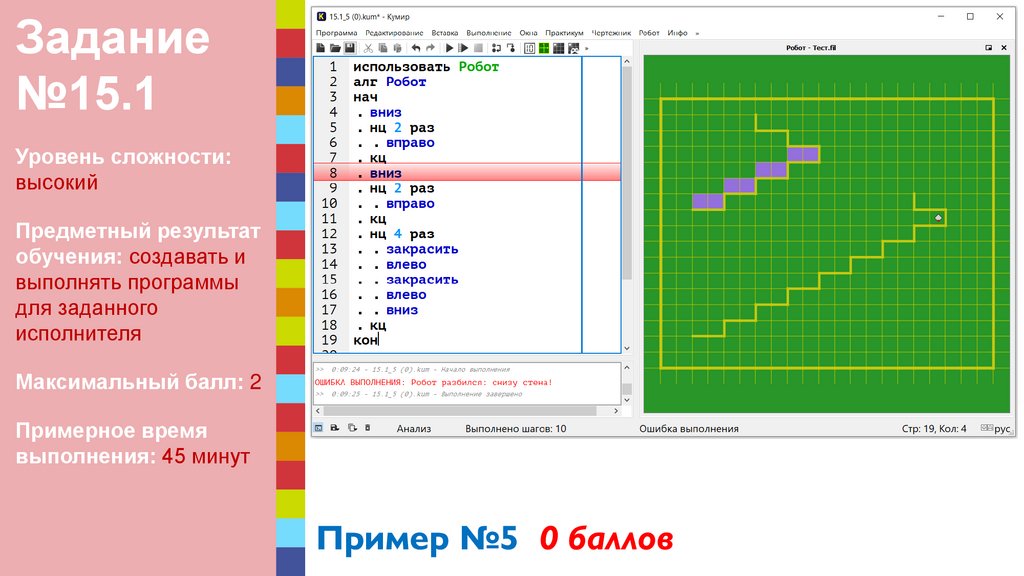This screenshot has height=576, width=1024.
Task: Create a new program file
Action: [x=320, y=48]
